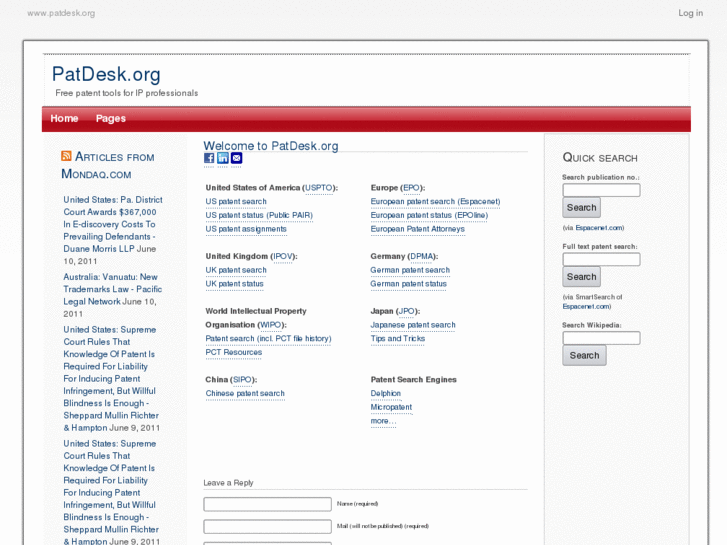This screenshot has width=727, height=545.
Task: Open the EPO link
Action: pos(411,188)
